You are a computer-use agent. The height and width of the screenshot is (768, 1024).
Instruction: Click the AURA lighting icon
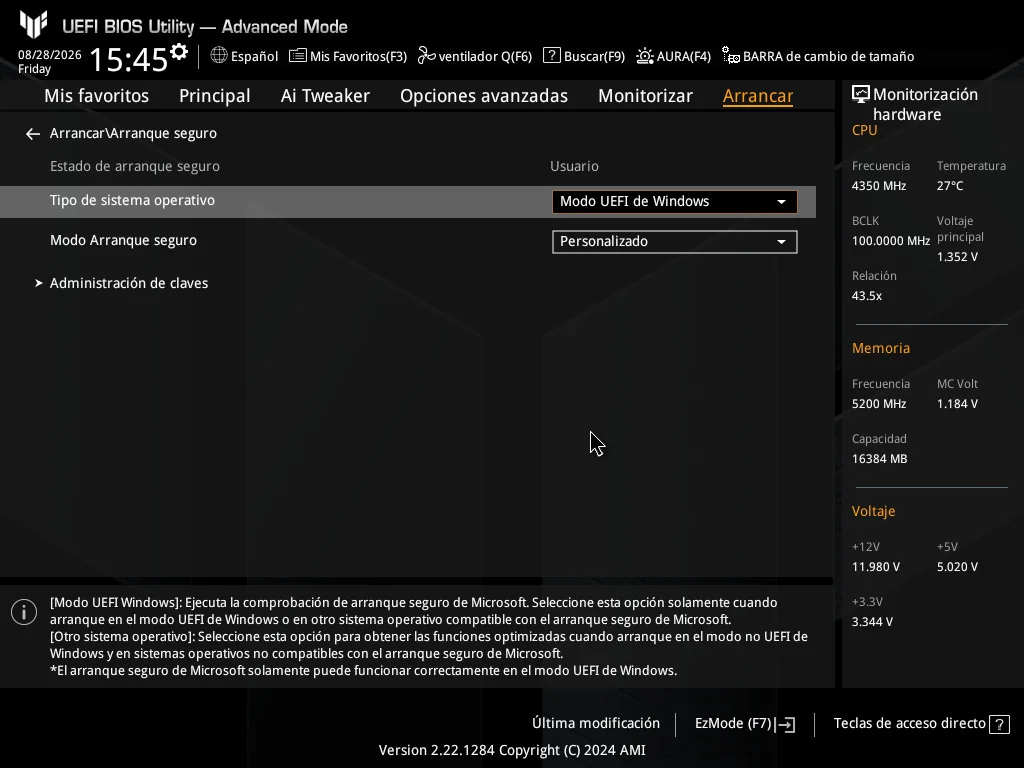click(645, 56)
